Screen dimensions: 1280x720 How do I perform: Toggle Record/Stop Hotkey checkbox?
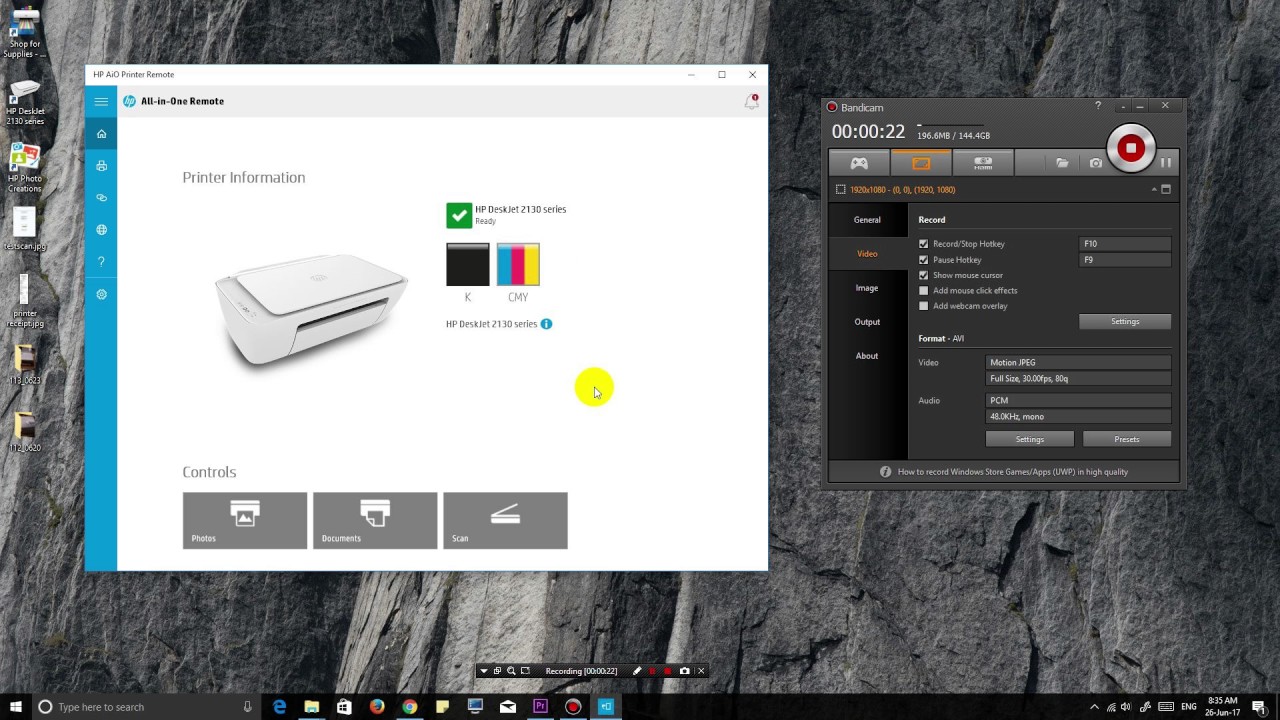[923, 244]
